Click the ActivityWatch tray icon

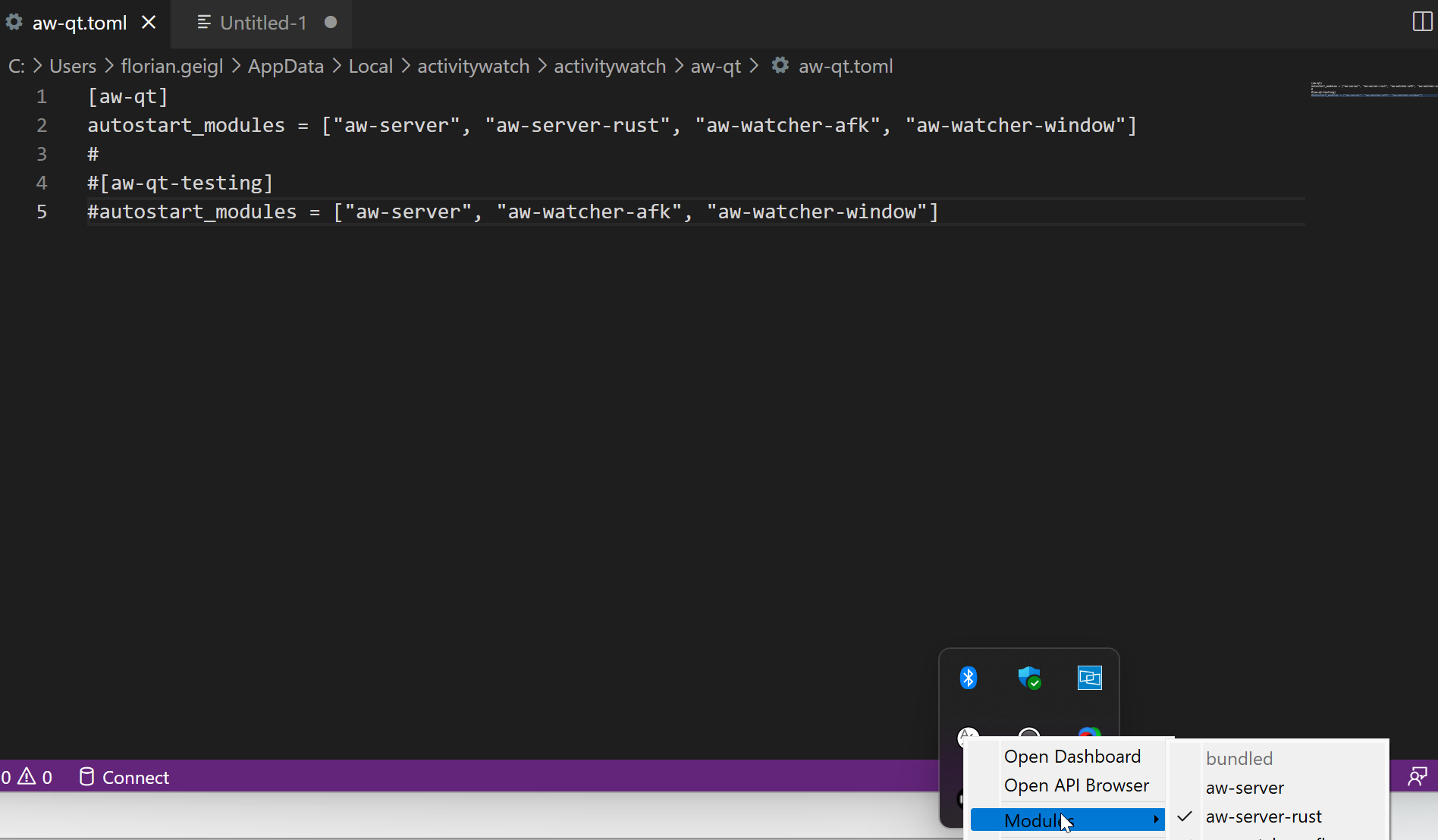click(x=968, y=735)
